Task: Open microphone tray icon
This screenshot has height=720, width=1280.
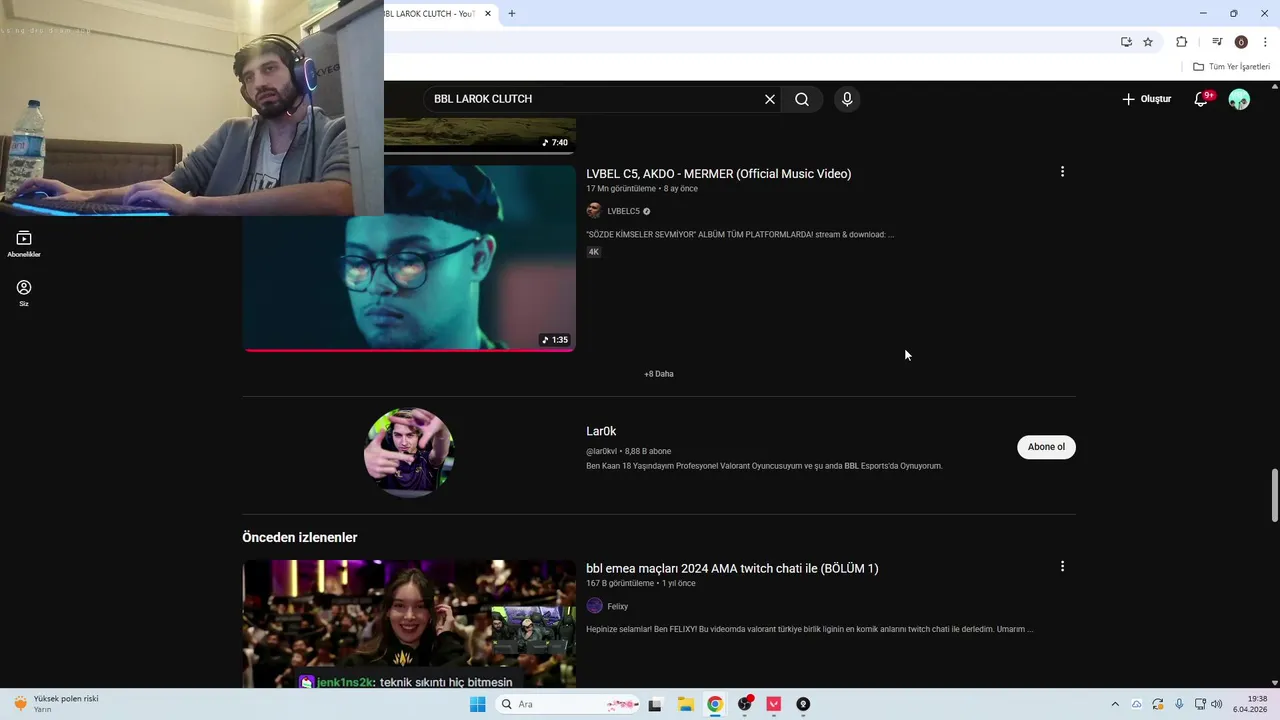Action: pyautogui.click(x=1179, y=704)
